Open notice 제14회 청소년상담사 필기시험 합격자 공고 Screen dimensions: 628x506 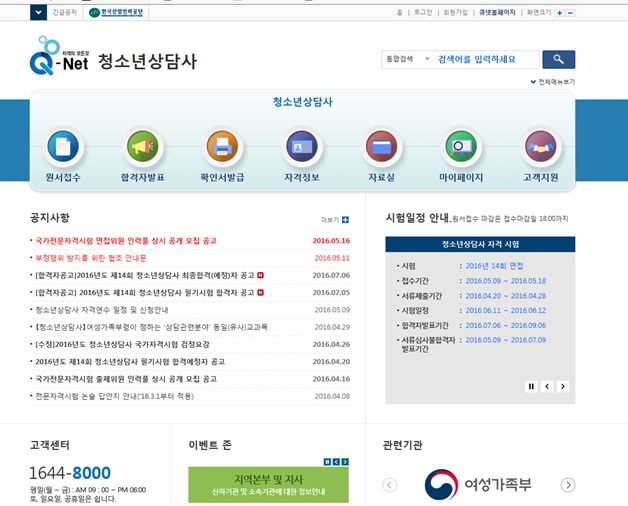coord(145,292)
